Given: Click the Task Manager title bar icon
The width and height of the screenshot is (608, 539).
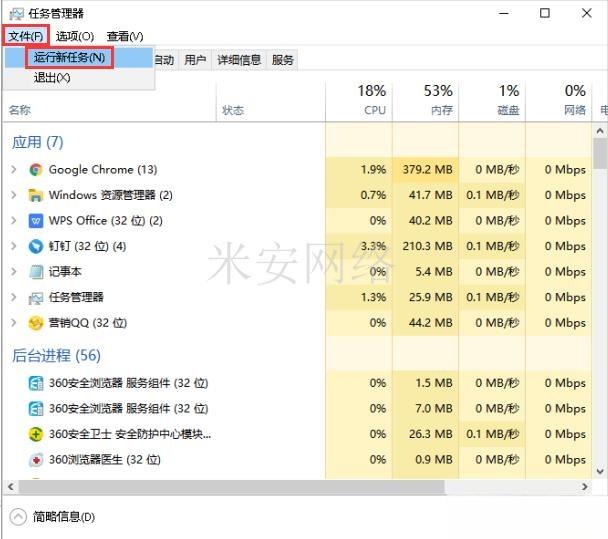Looking at the screenshot, I should (16, 14).
